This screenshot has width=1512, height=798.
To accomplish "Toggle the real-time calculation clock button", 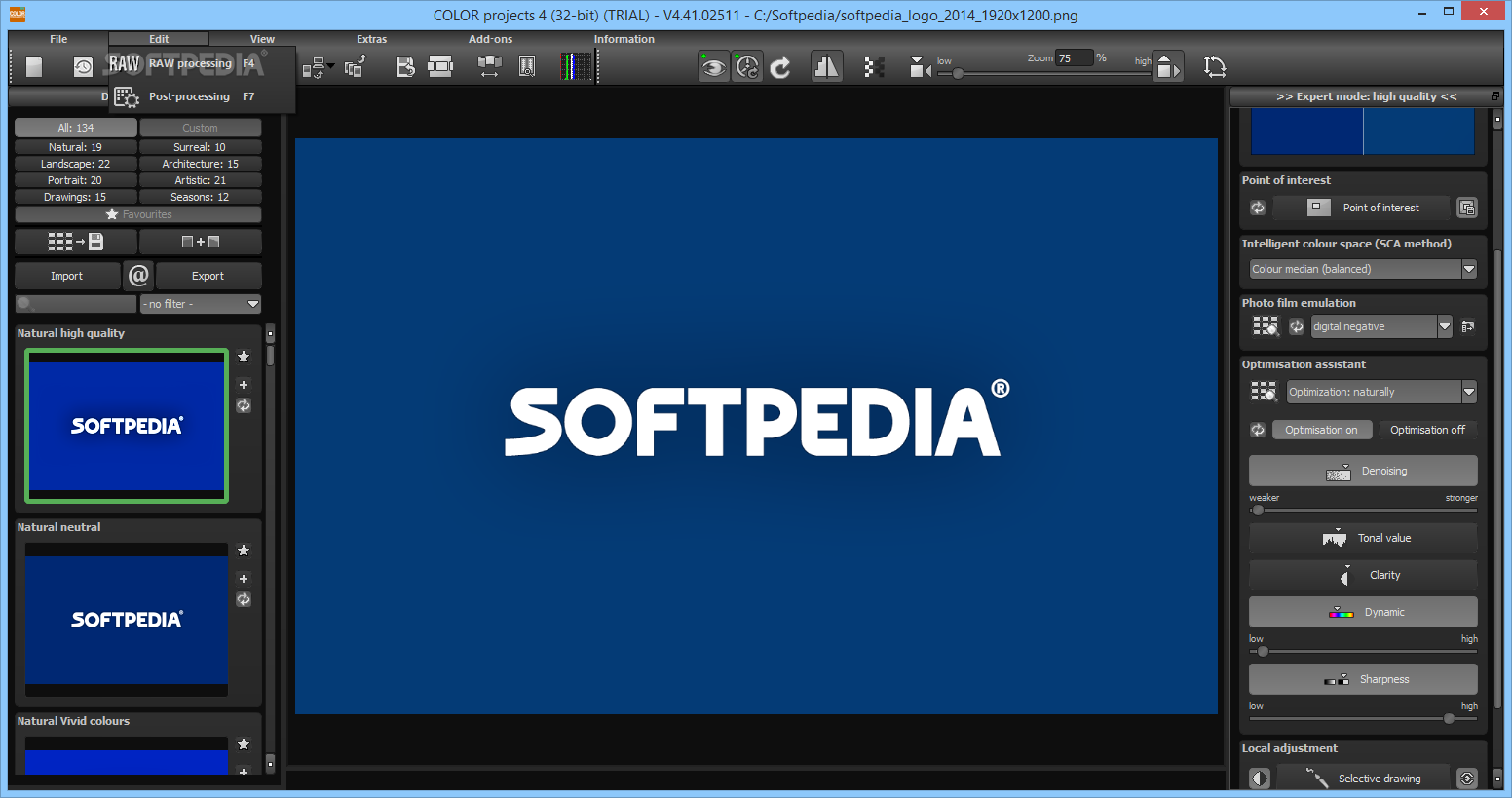I will [x=747, y=66].
